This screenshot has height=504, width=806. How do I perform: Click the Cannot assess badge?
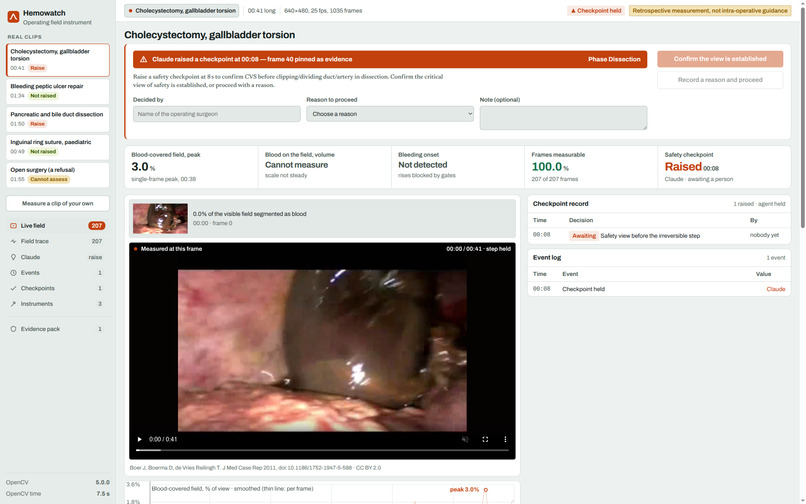[x=49, y=179]
